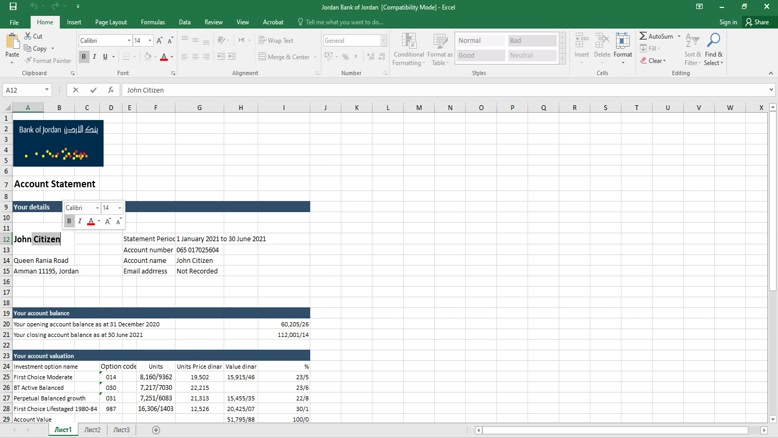Click the Share button
The height and width of the screenshot is (438, 778).
click(757, 22)
